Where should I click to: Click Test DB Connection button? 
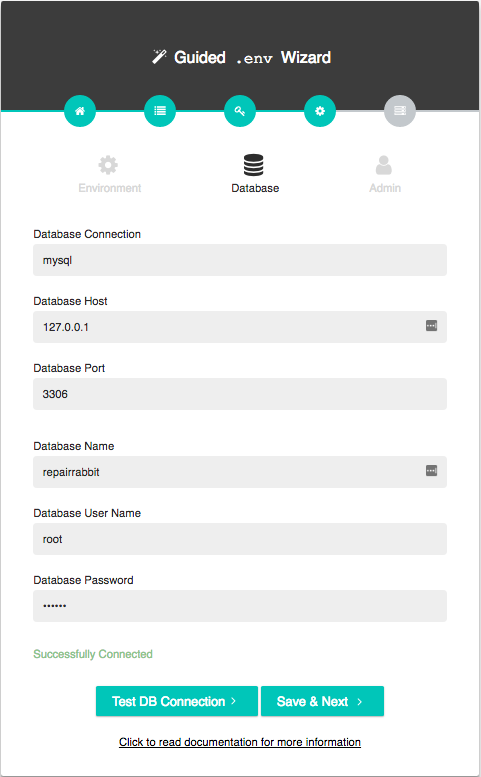(x=177, y=701)
